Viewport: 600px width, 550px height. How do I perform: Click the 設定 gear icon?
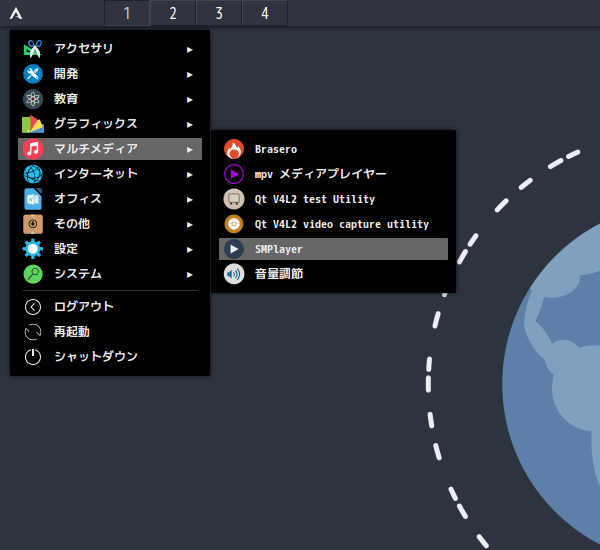tap(33, 249)
